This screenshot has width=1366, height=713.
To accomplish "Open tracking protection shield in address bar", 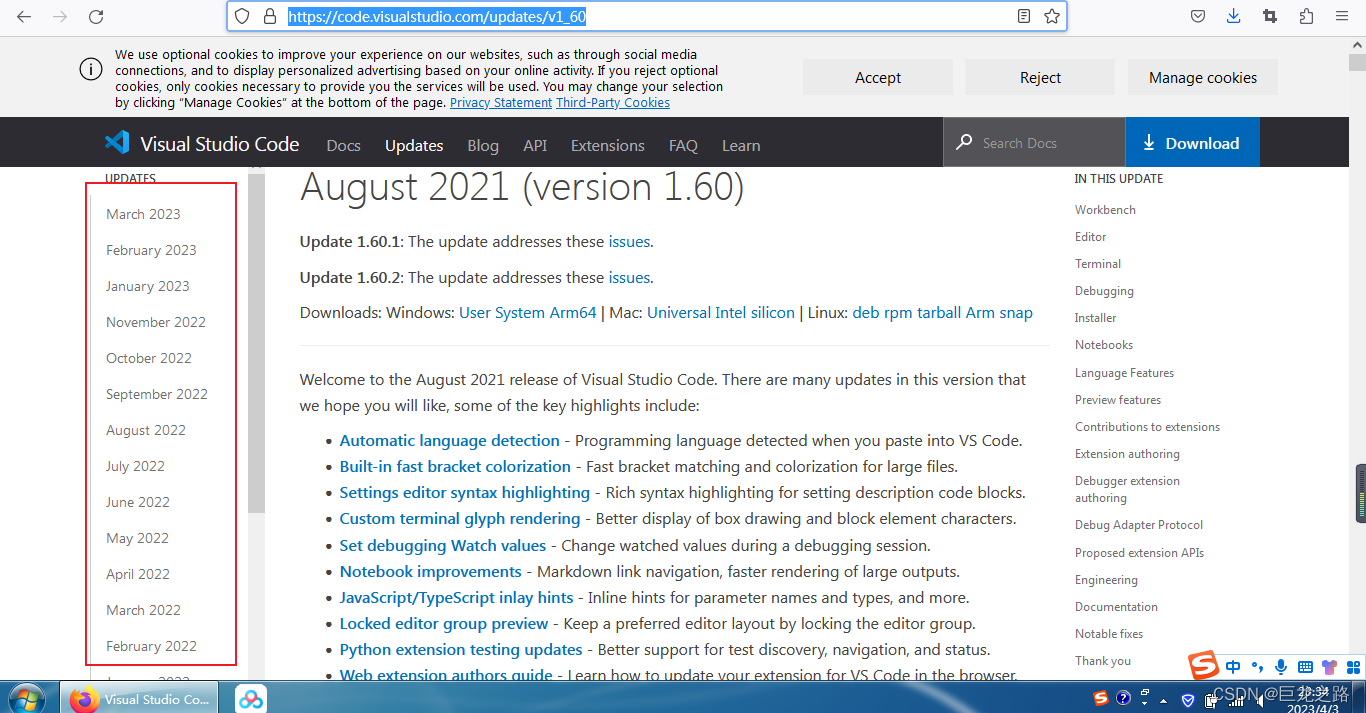I will click(242, 16).
